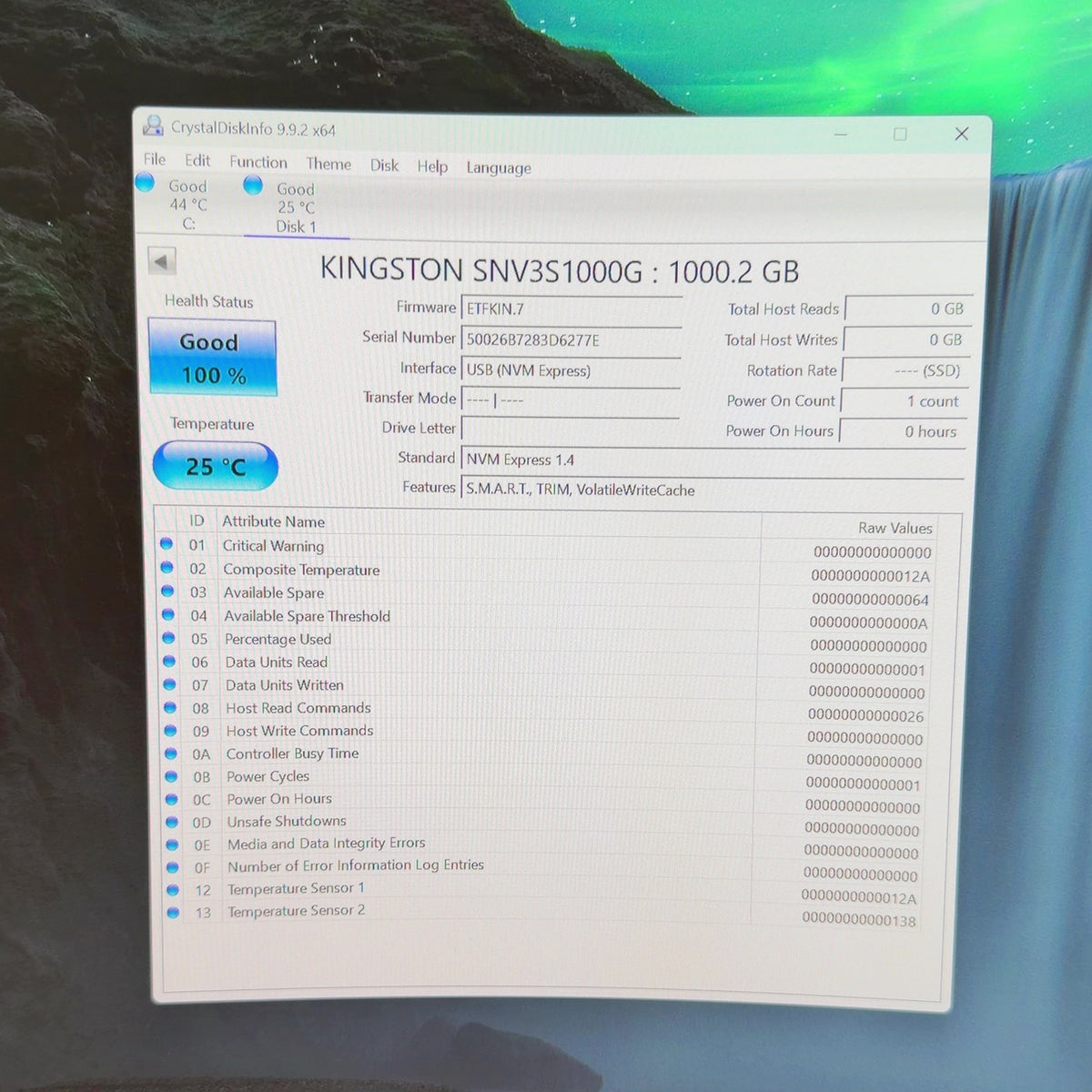Click the status dot for Available Spare row 03
Image resolution: width=1092 pixels, height=1092 pixels.
click(x=167, y=591)
